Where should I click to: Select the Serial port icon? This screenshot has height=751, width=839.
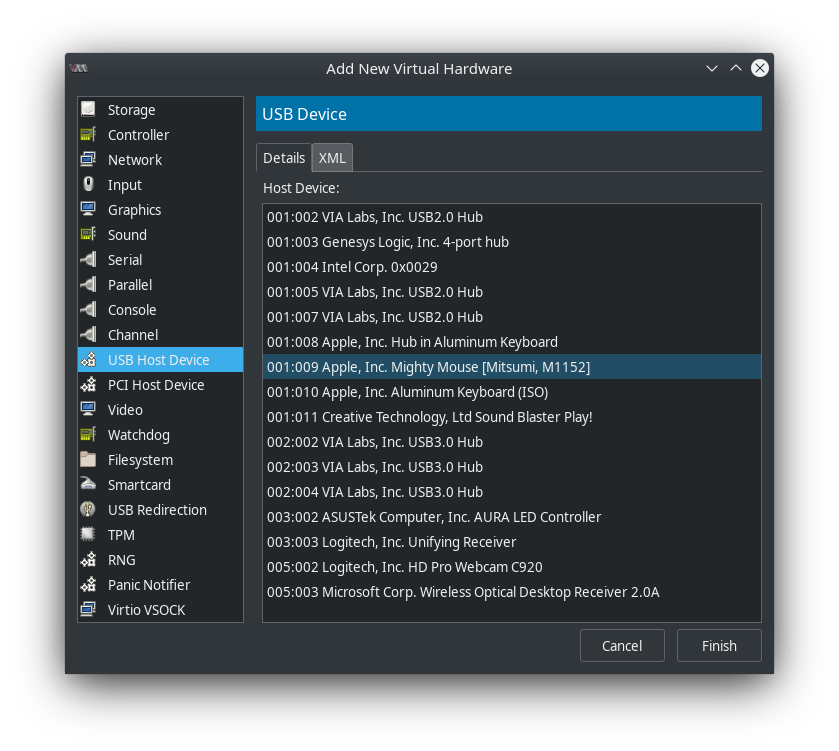pyautogui.click(x=88, y=259)
